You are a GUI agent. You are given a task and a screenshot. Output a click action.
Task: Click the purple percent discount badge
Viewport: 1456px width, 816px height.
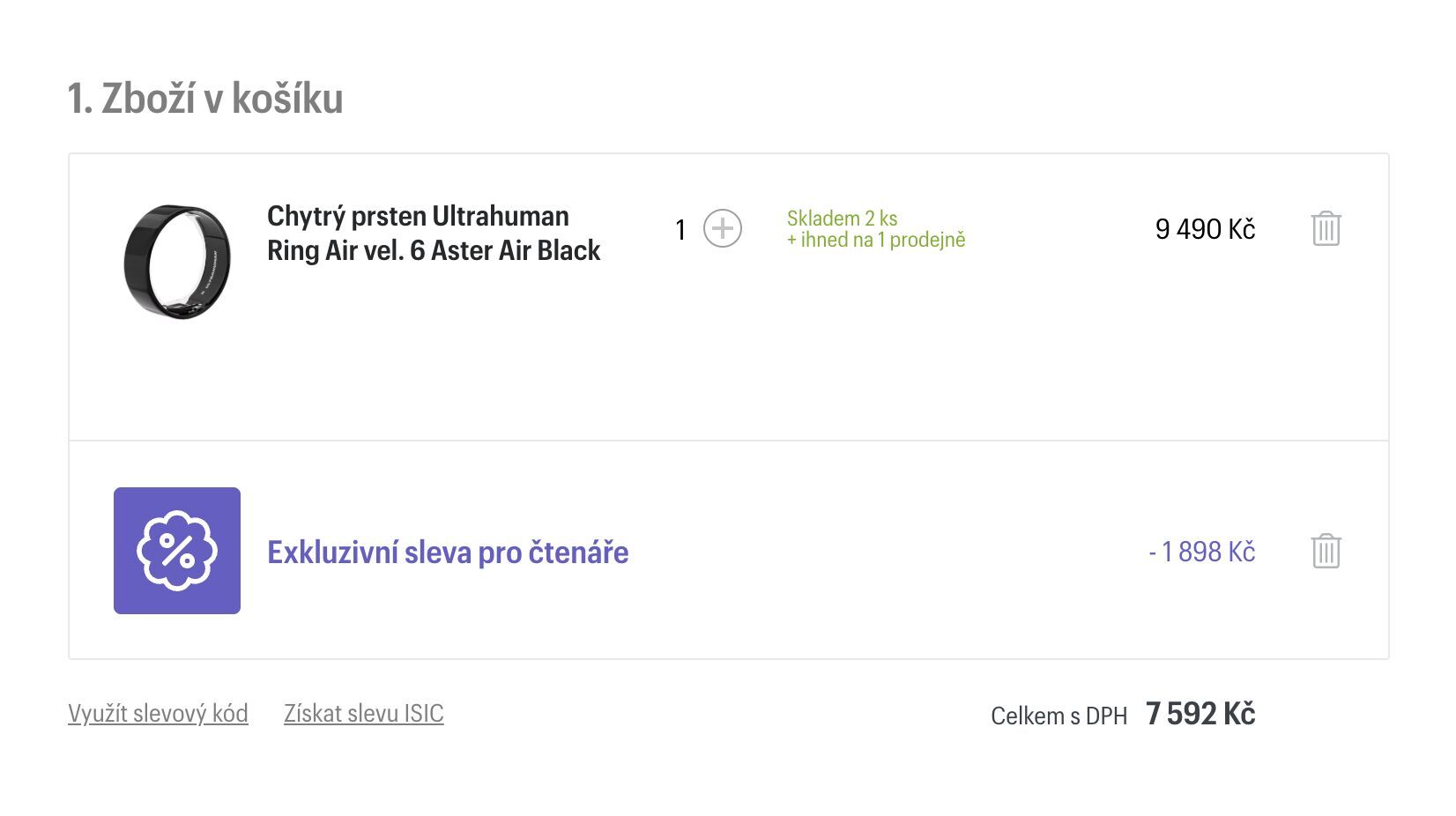click(x=176, y=551)
